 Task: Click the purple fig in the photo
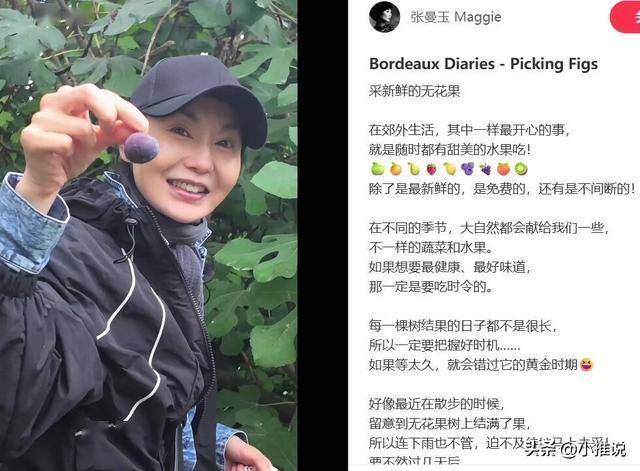point(141,147)
